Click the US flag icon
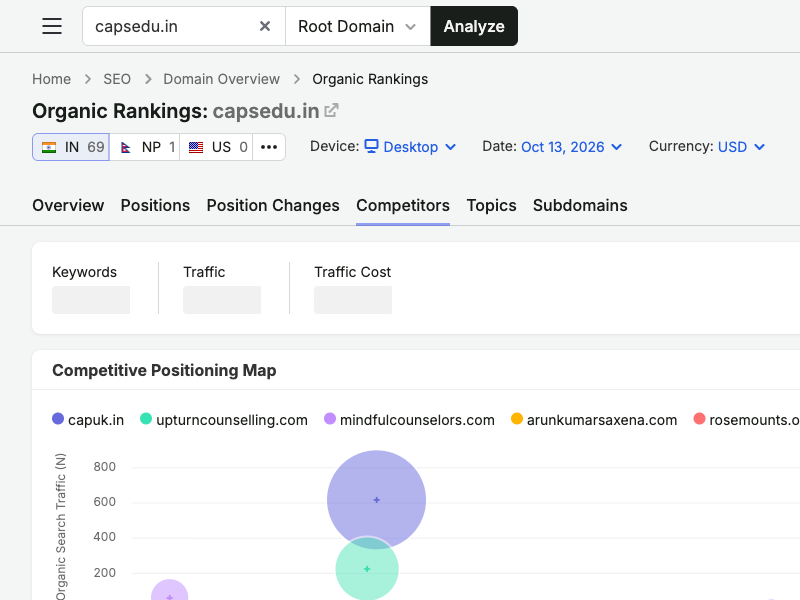The height and width of the screenshot is (600, 800). [x=196, y=147]
